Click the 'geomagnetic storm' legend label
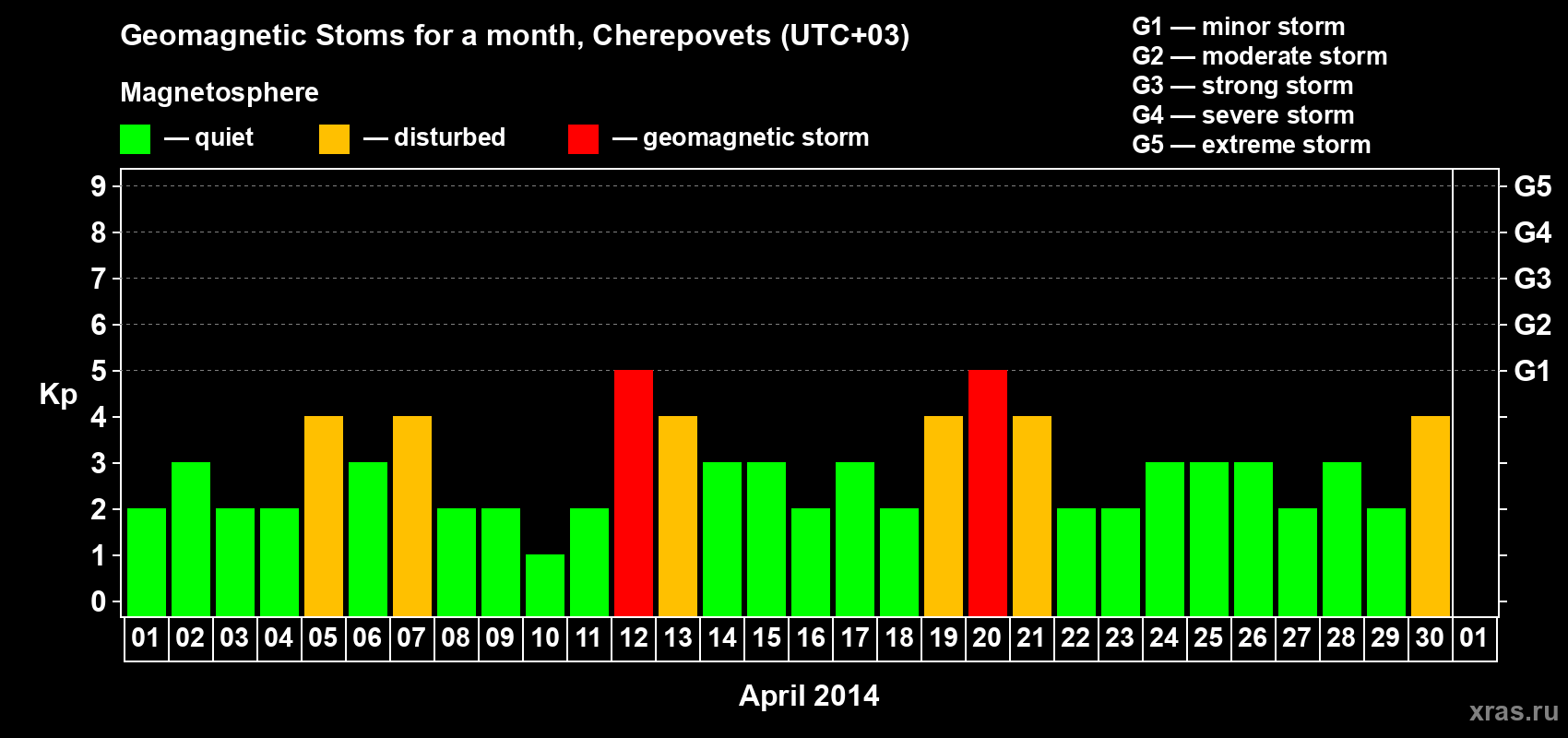The width and height of the screenshot is (1568, 738). tap(755, 138)
